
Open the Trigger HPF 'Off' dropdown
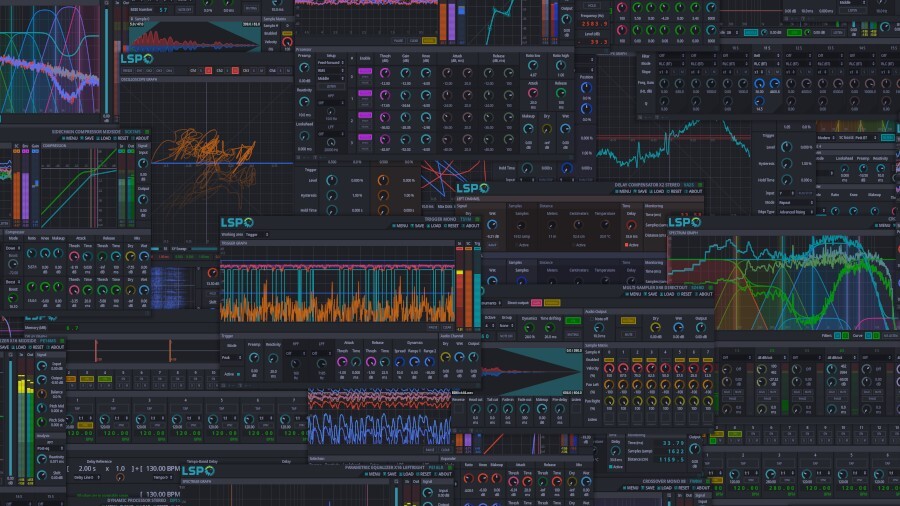pyautogui.click(x=296, y=353)
